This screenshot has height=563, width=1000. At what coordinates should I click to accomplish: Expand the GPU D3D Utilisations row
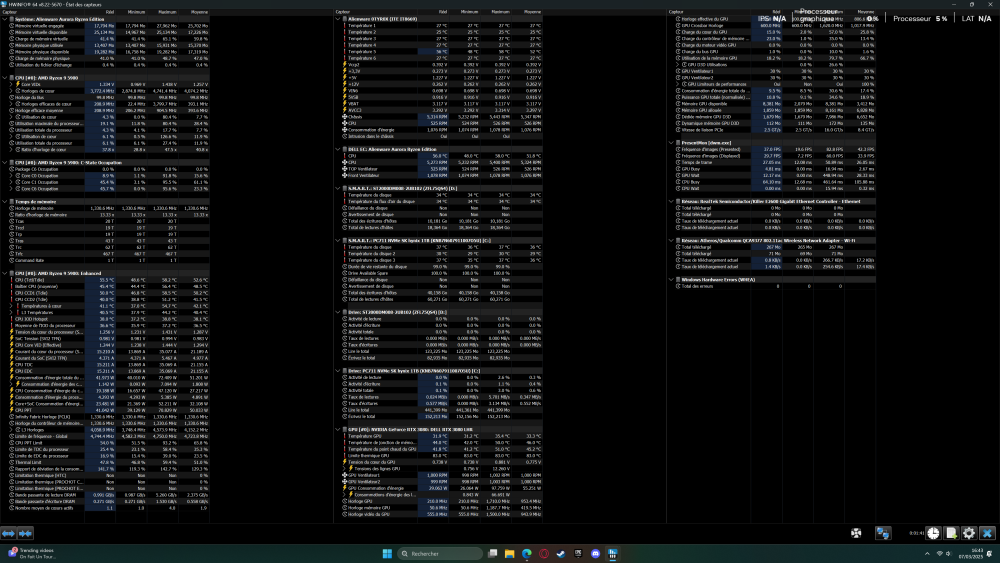pyautogui.click(x=677, y=64)
